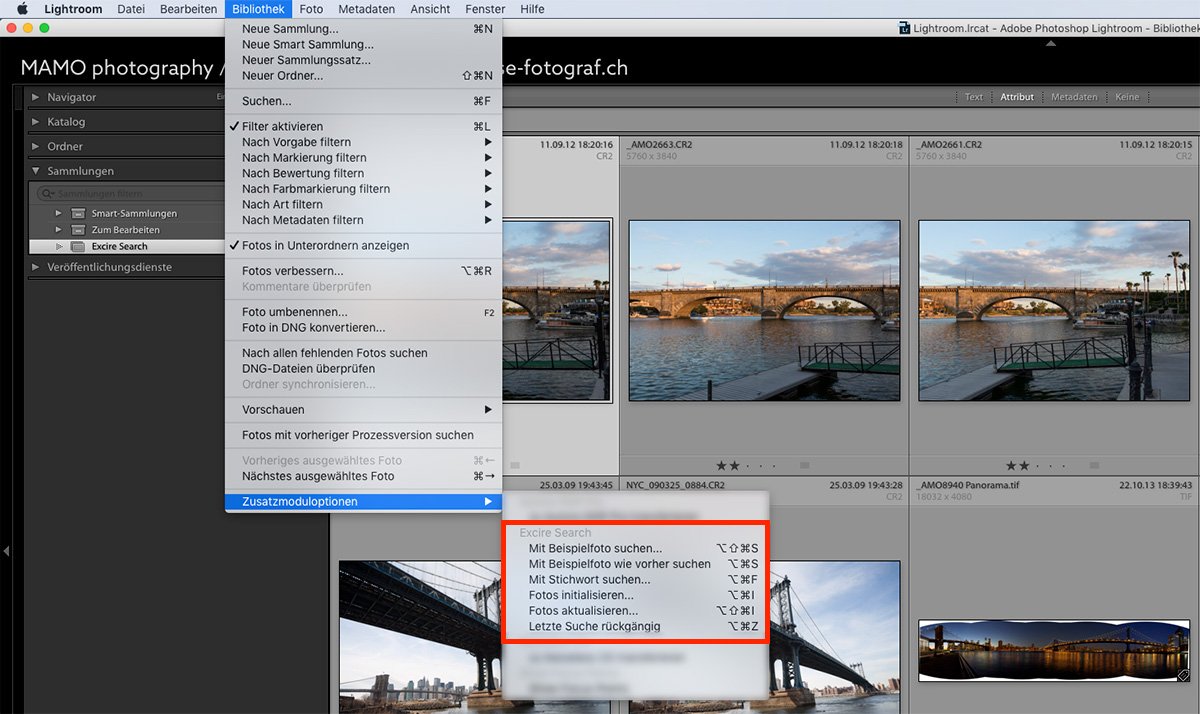Choose Fotos mit vorheriger Prozessversion suchen
1200x714 pixels.
tap(364, 435)
